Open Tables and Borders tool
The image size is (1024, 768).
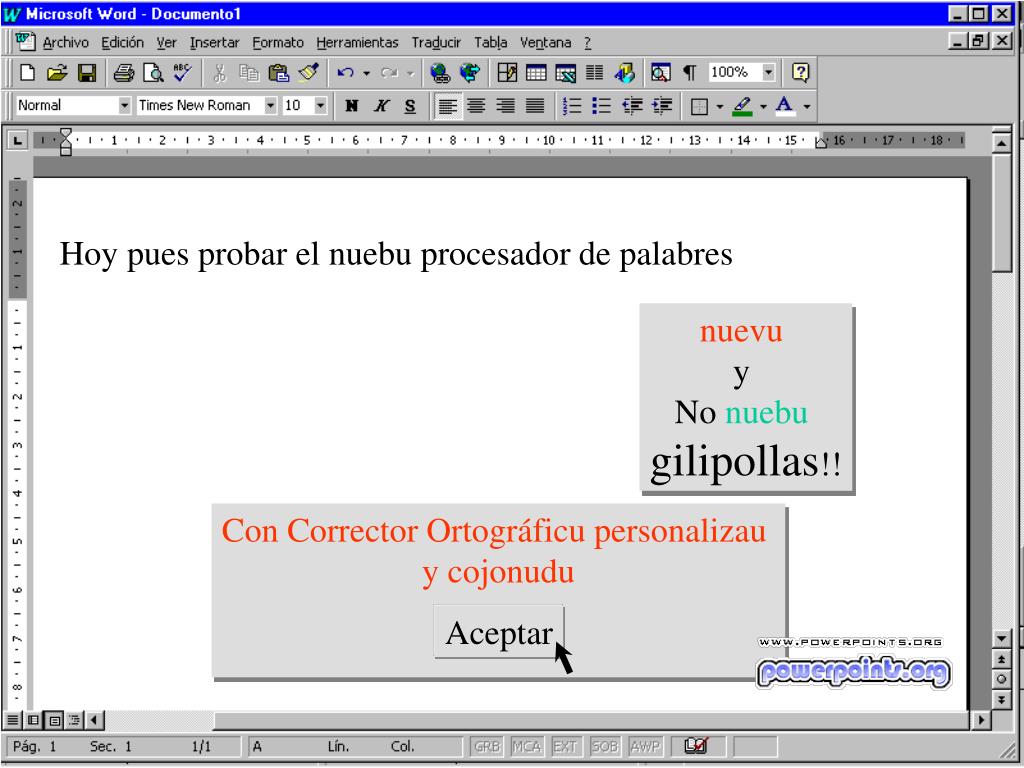(x=507, y=72)
